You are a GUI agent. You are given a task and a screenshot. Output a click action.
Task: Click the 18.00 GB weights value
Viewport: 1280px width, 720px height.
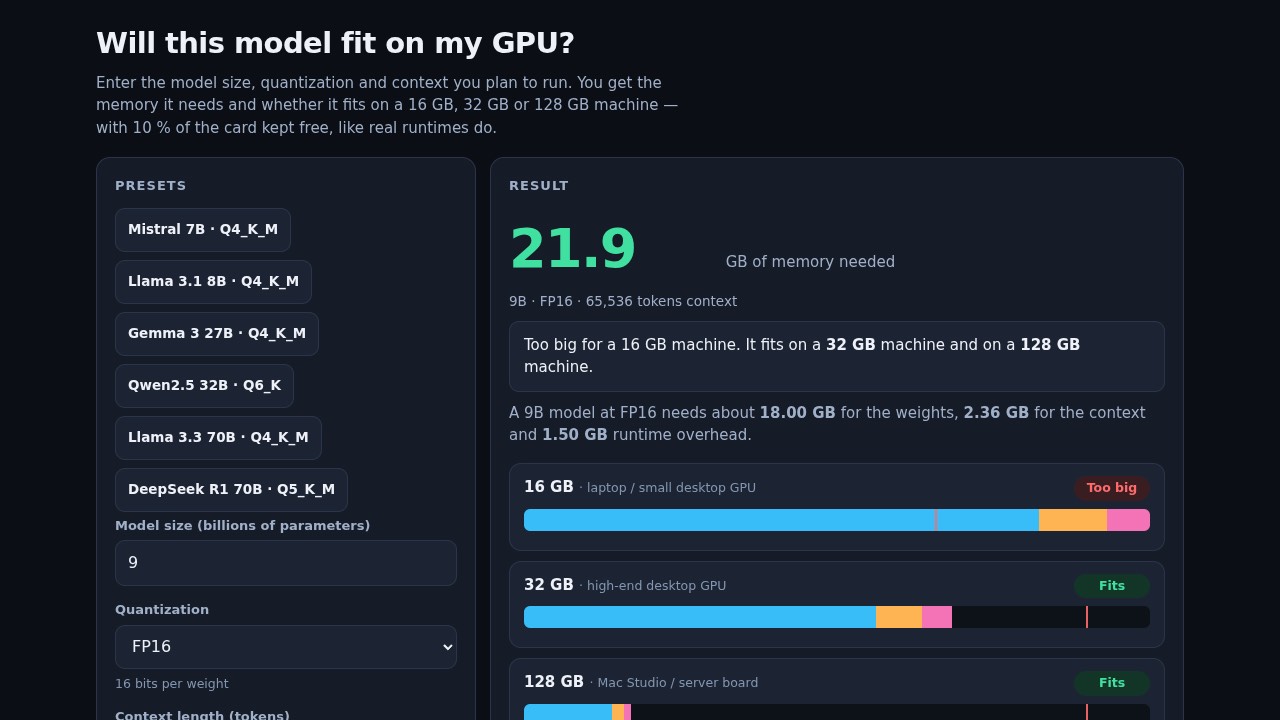tap(797, 413)
